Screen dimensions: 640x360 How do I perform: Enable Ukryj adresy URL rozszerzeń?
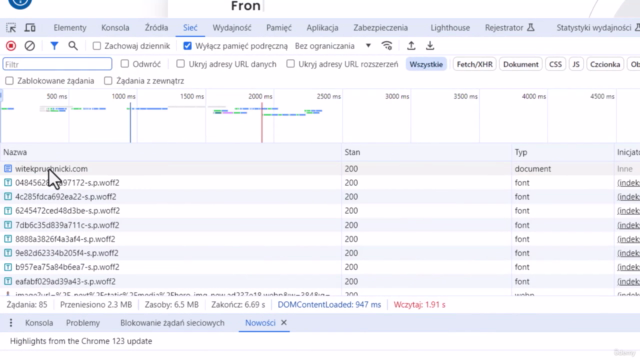tap(290, 64)
